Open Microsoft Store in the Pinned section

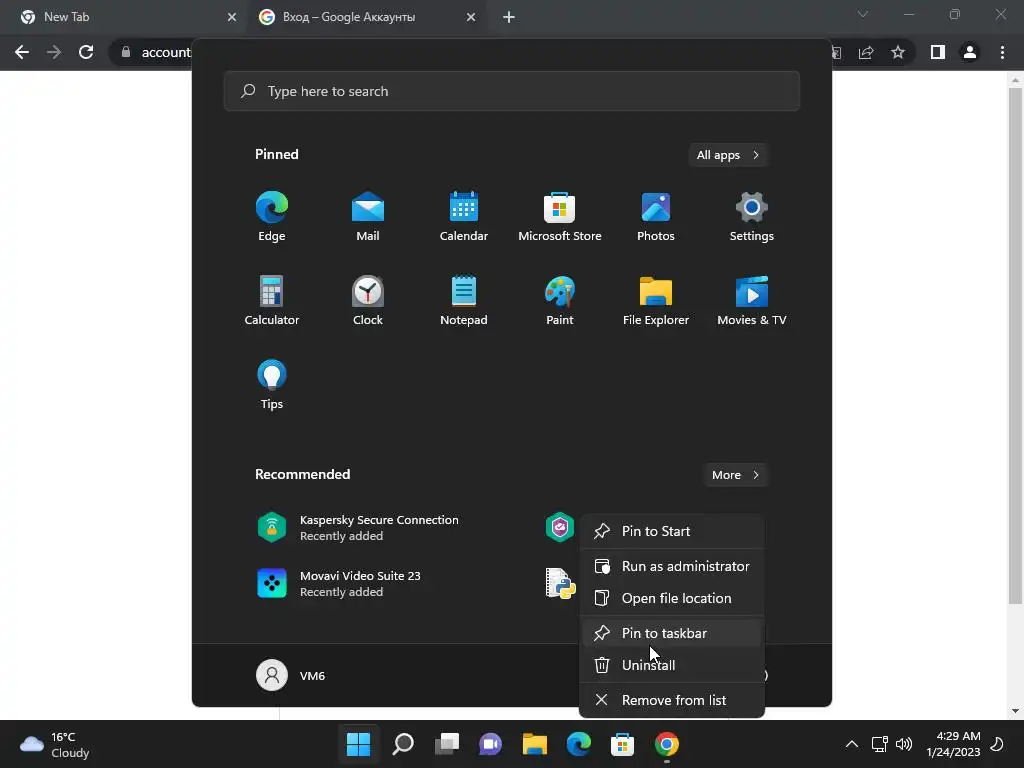tap(560, 216)
